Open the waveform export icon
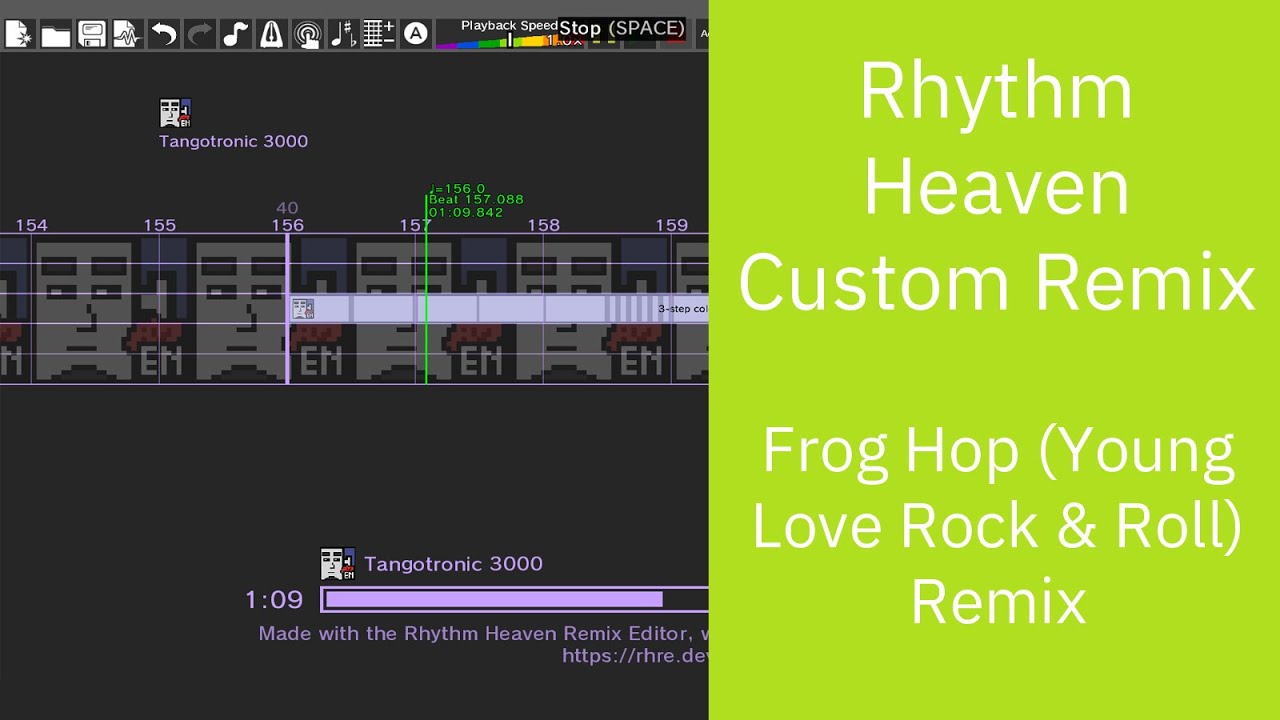Screen dimensions: 1280x720 128,34
